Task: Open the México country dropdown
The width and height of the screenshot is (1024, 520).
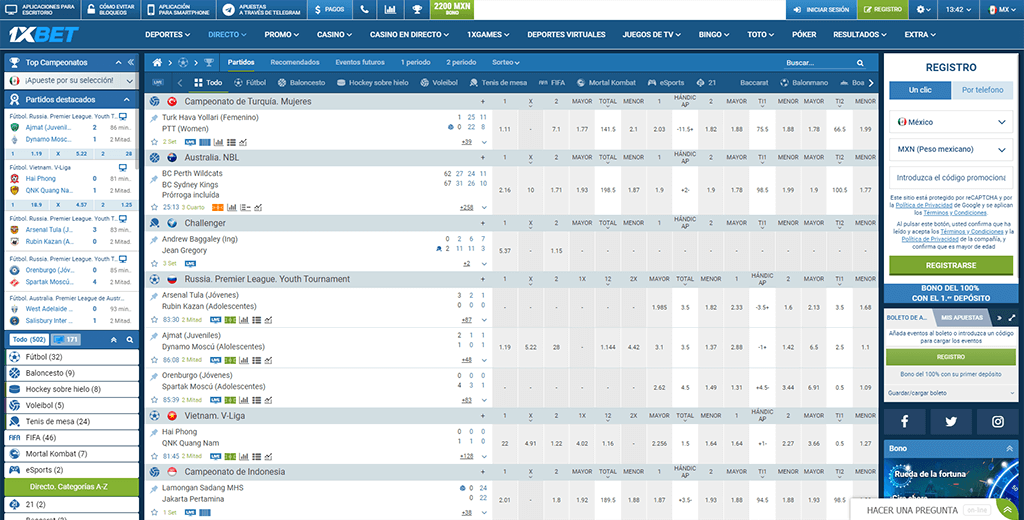Action: click(x=951, y=122)
